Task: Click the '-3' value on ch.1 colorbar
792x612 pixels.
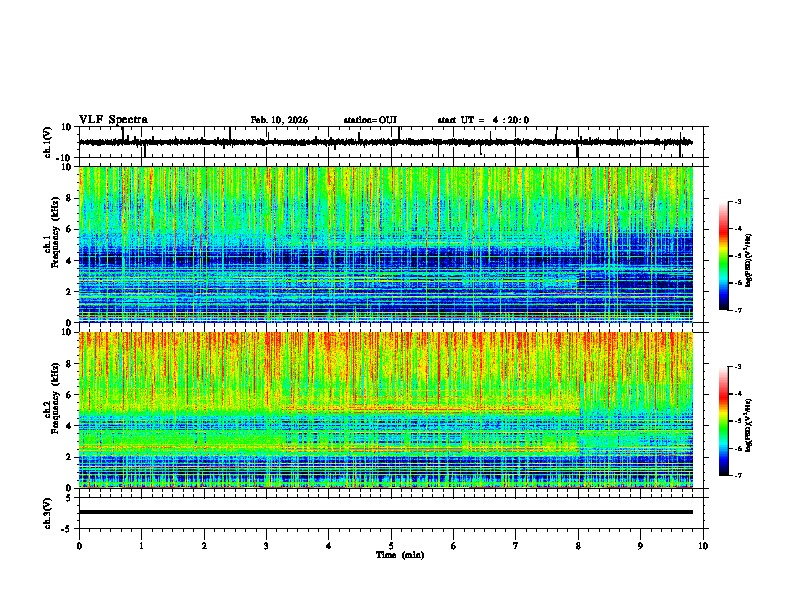Action: point(737,201)
